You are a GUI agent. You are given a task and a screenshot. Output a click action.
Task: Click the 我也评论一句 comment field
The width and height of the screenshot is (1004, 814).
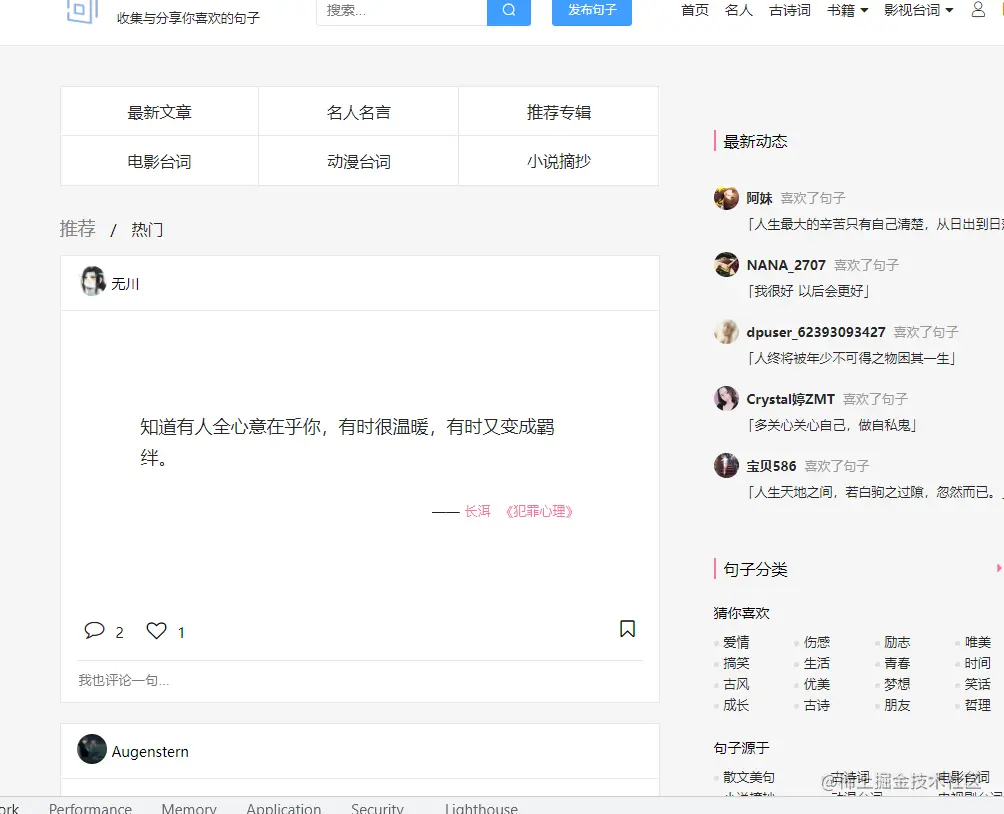coord(360,680)
